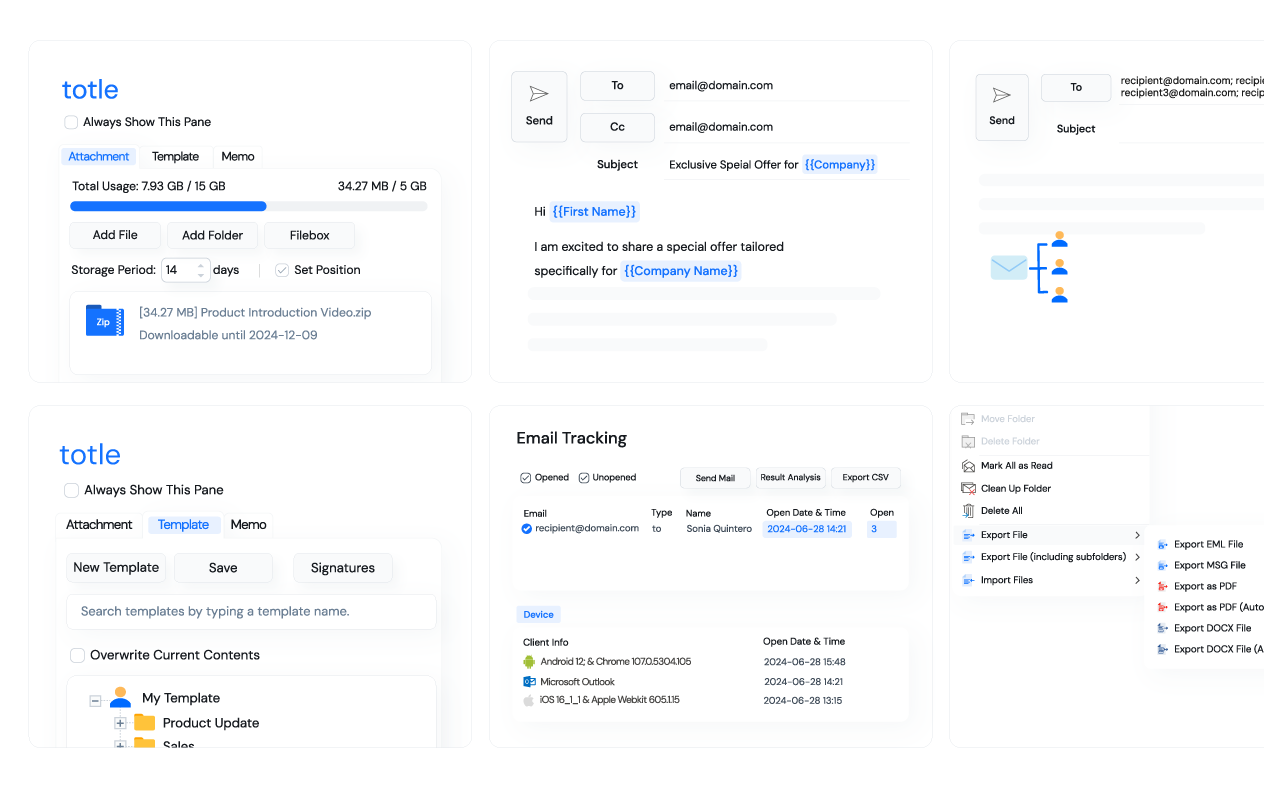Click the Clean Up Folder icon
The height and width of the screenshot is (788, 1264).
pos(967,488)
